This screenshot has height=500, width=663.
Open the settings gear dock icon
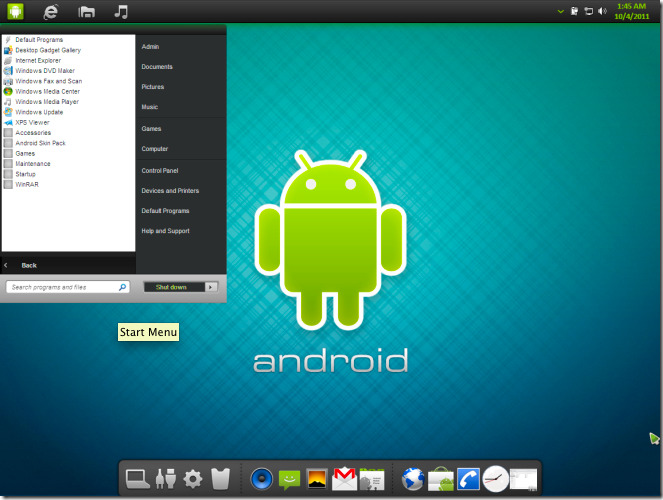[193, 479]
